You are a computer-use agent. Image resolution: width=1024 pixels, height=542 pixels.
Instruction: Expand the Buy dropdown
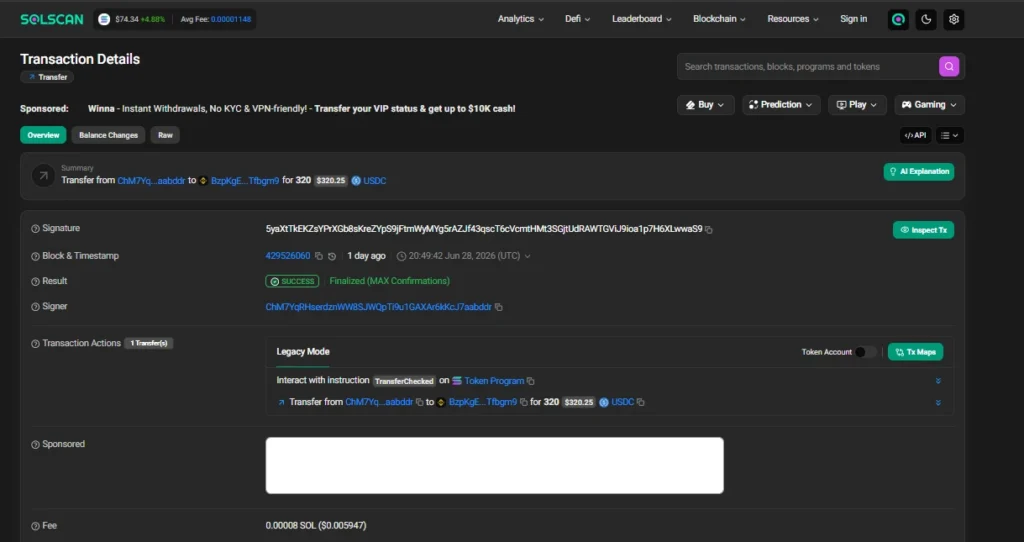pos(705,104)
